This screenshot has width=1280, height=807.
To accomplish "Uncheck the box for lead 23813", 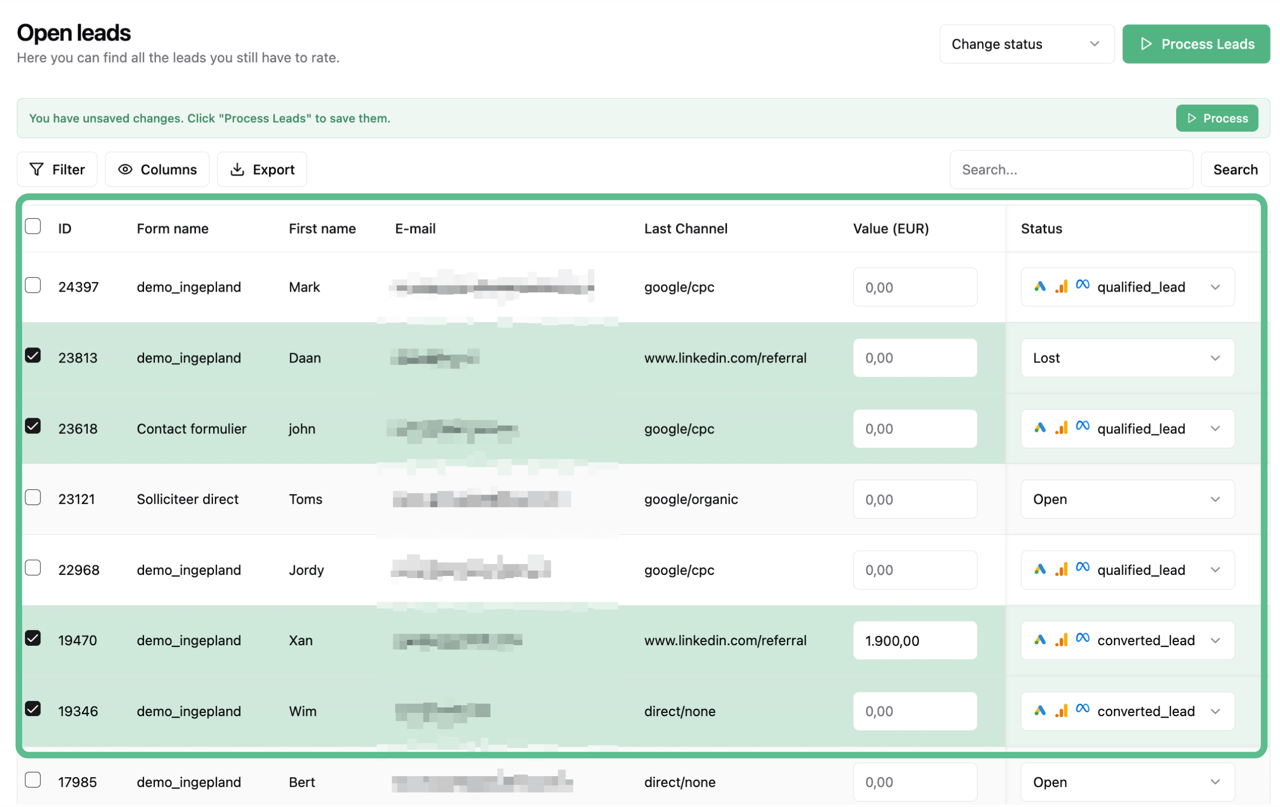I will click(33, 356).
